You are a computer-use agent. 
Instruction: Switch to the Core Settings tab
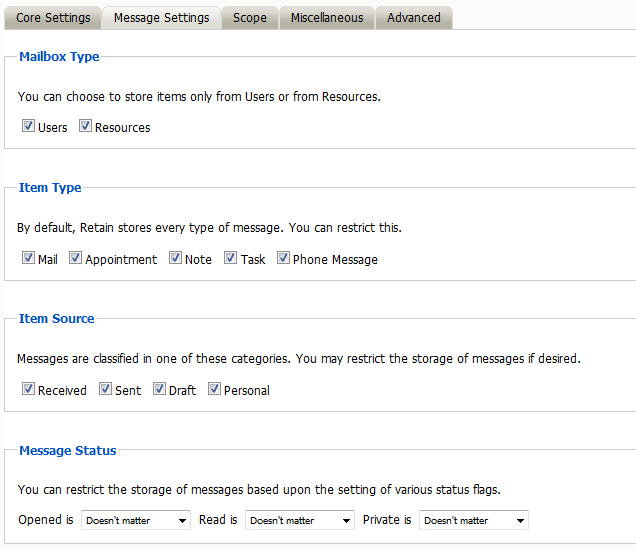[53, 18]
